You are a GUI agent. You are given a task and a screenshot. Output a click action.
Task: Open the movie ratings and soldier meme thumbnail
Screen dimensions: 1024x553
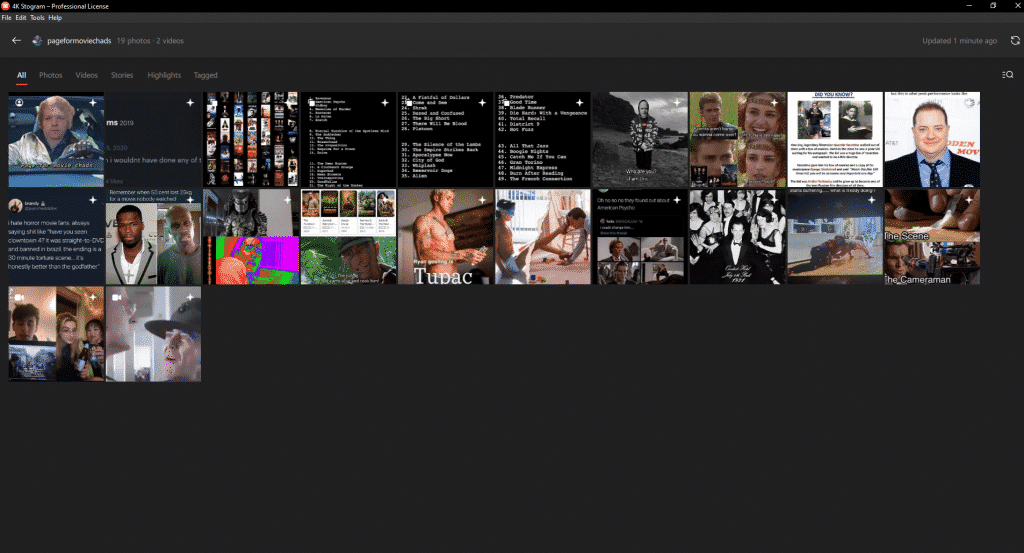[348, 237]
